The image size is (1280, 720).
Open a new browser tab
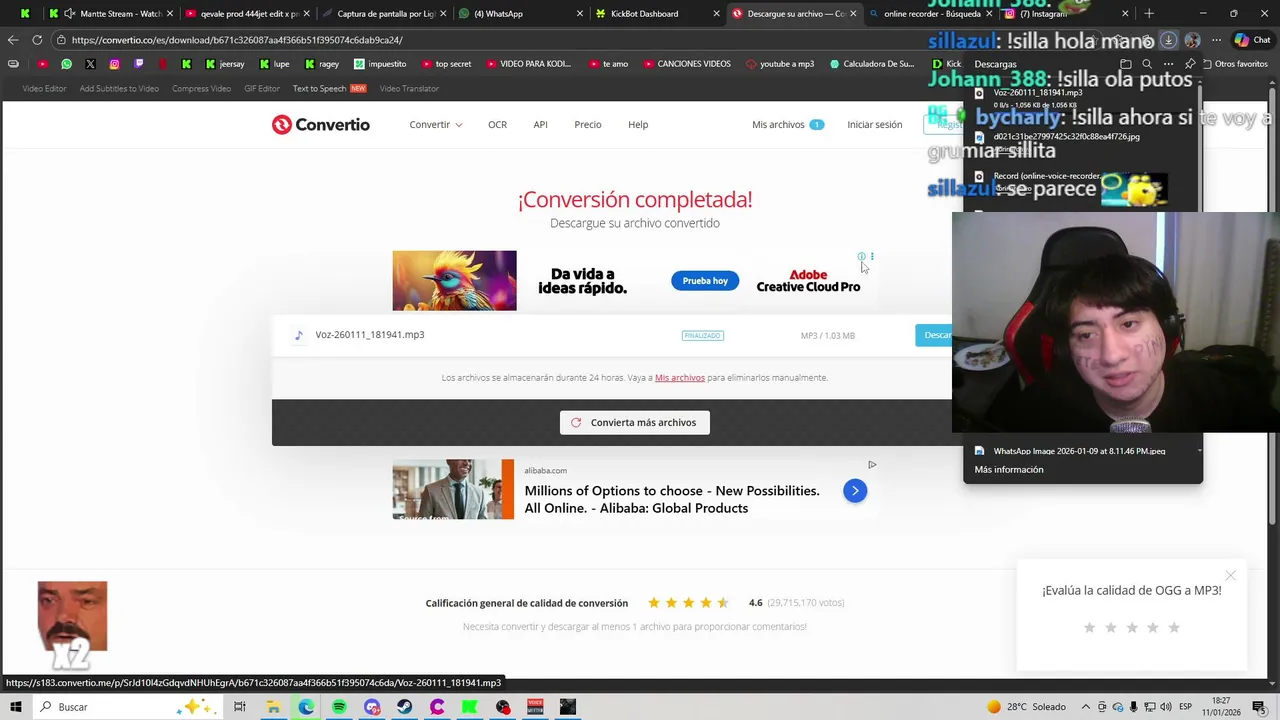(1149, 14)
